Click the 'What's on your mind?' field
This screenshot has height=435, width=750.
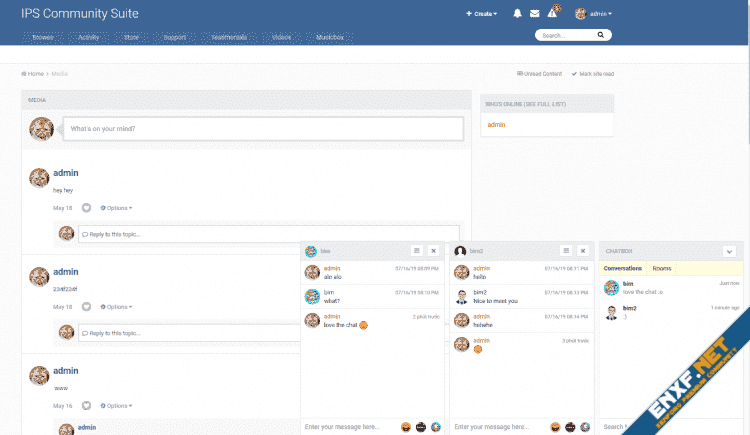pyautogui.click(x=262, y=129)
